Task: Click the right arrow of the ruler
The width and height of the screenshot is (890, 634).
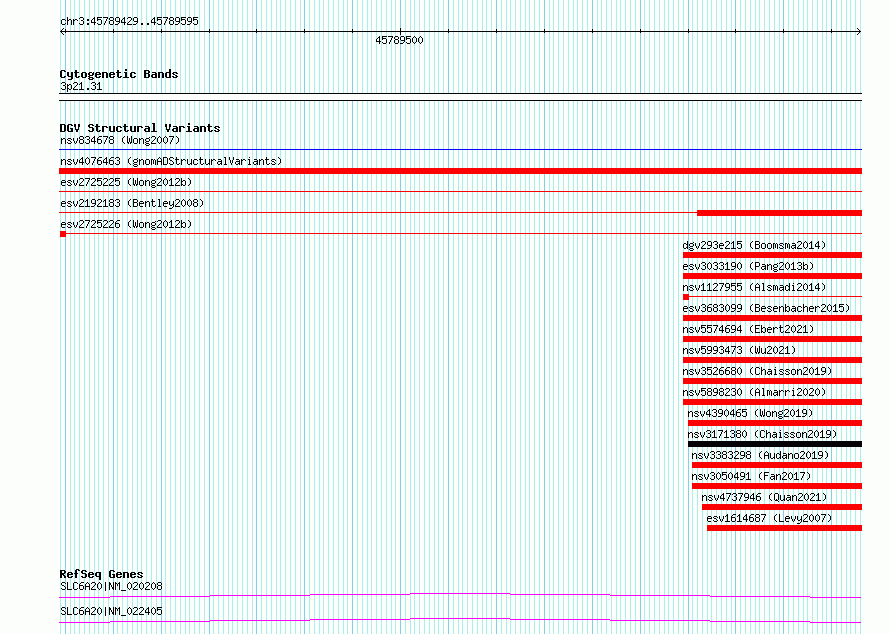Action: pos(859,32)
